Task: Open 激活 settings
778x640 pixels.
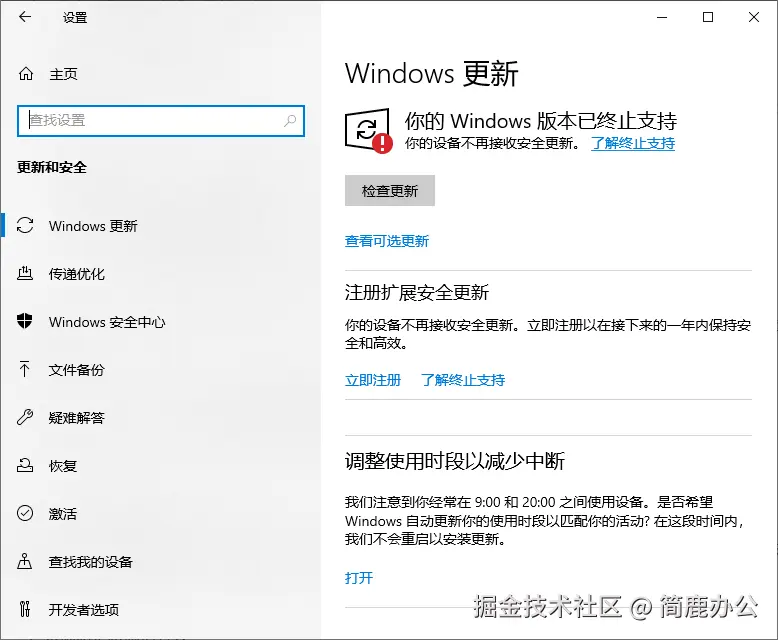Action: coord(161,513)
